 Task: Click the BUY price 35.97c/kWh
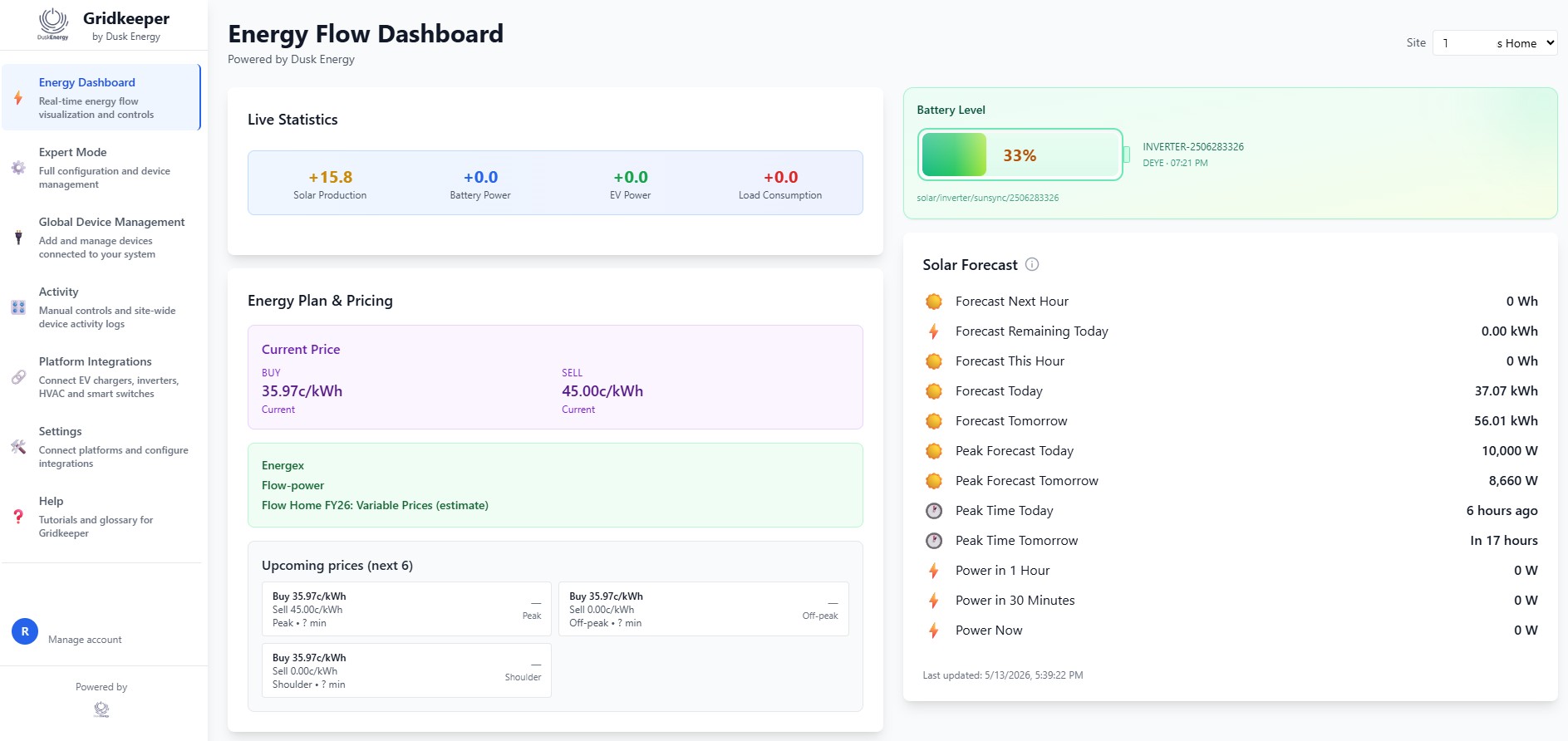click(302, 391)
